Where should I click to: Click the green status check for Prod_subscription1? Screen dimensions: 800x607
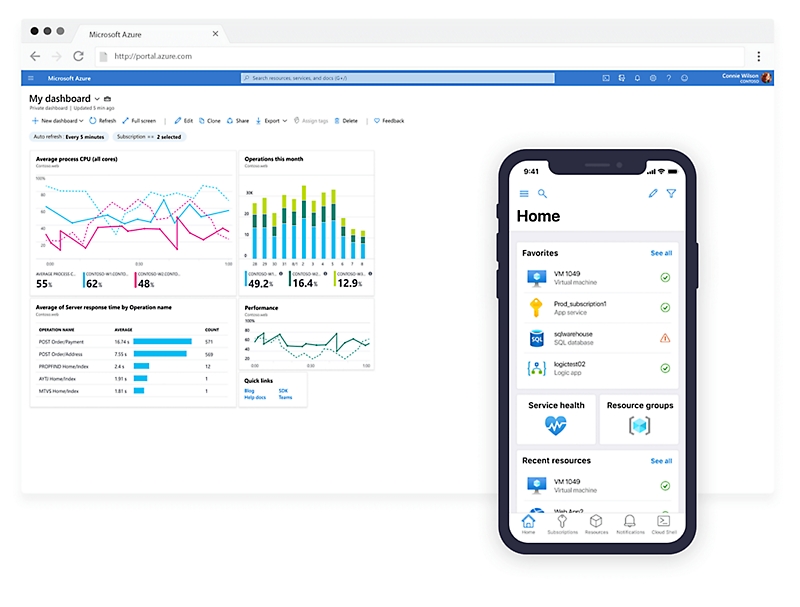pyautogui.click(x=665, y=308)
